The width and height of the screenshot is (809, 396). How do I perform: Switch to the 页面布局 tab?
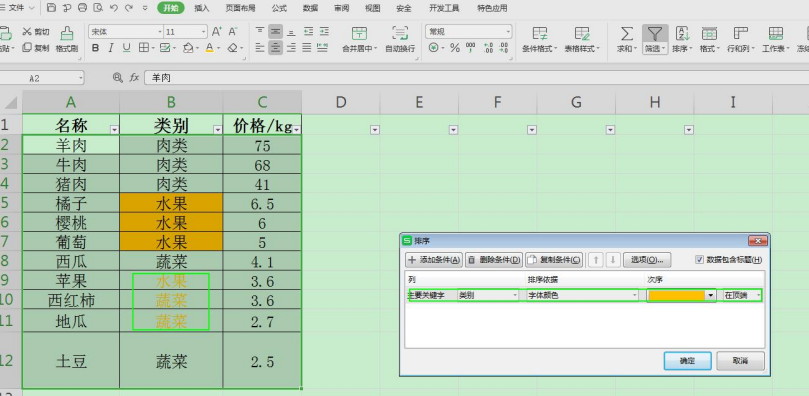pos(240,8)
